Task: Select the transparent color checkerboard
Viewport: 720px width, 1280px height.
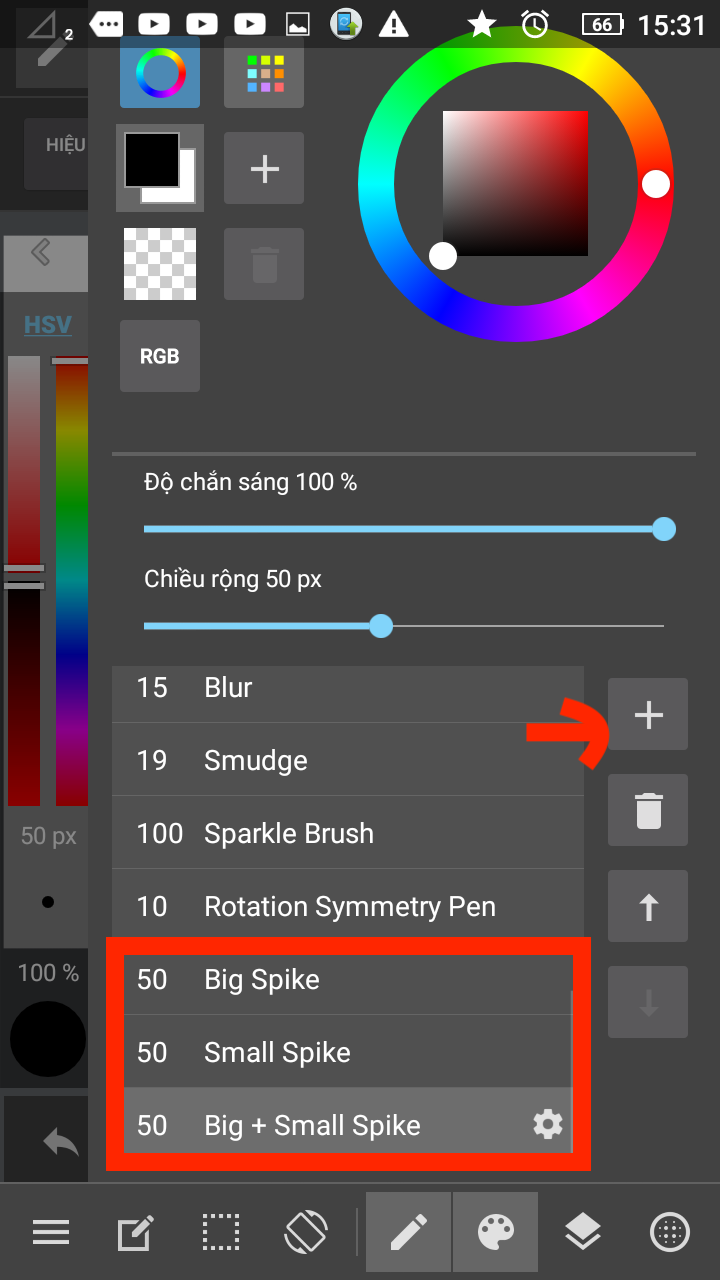Action: [x=160, y=264]
